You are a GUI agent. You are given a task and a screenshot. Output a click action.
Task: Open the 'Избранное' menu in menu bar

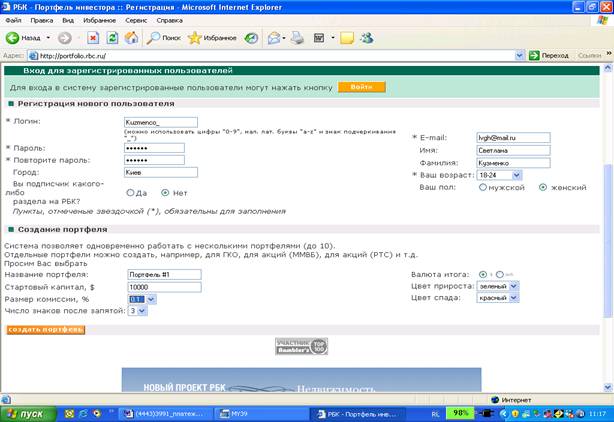99,20
